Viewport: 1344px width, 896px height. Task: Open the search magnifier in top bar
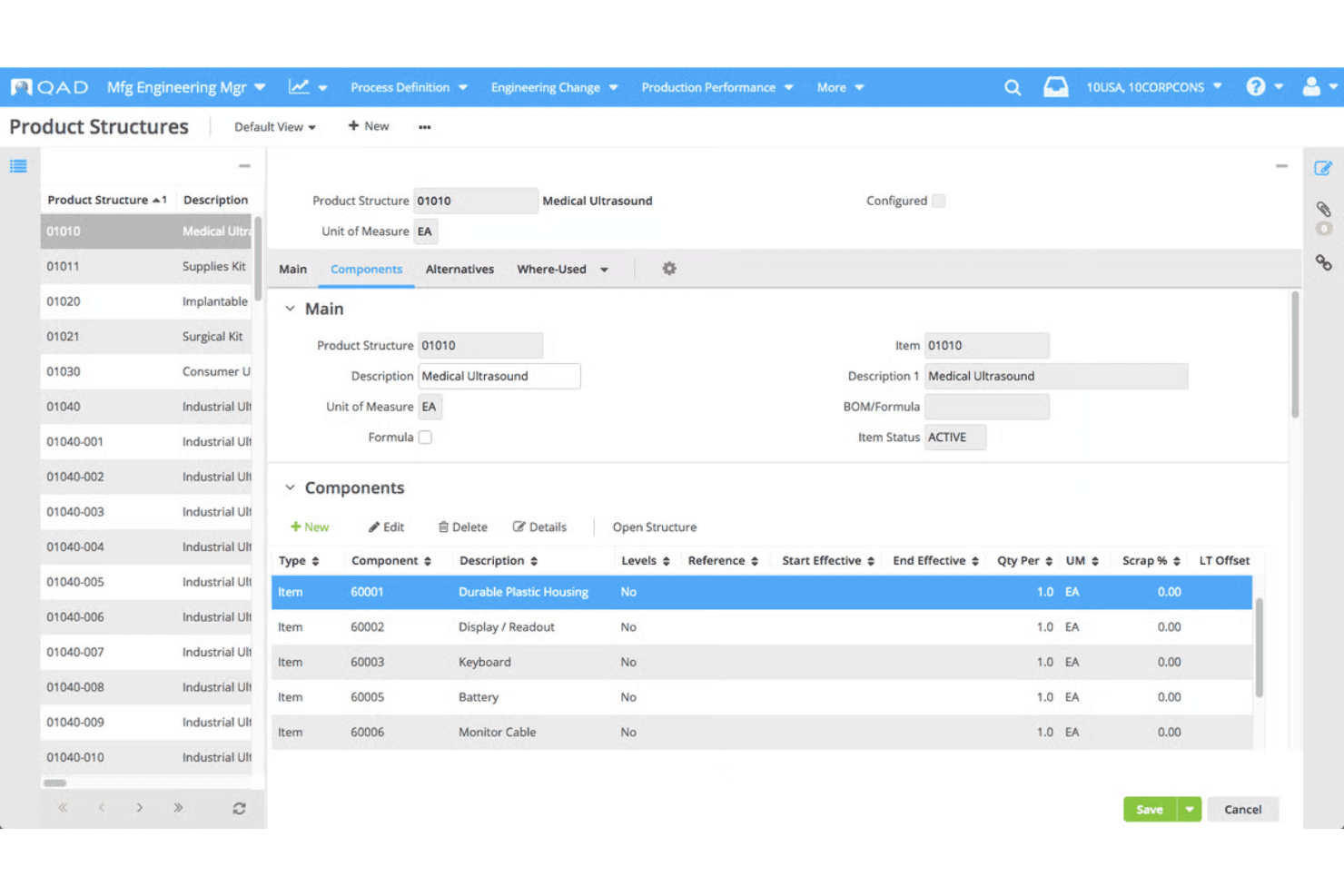pos(1013,87)
